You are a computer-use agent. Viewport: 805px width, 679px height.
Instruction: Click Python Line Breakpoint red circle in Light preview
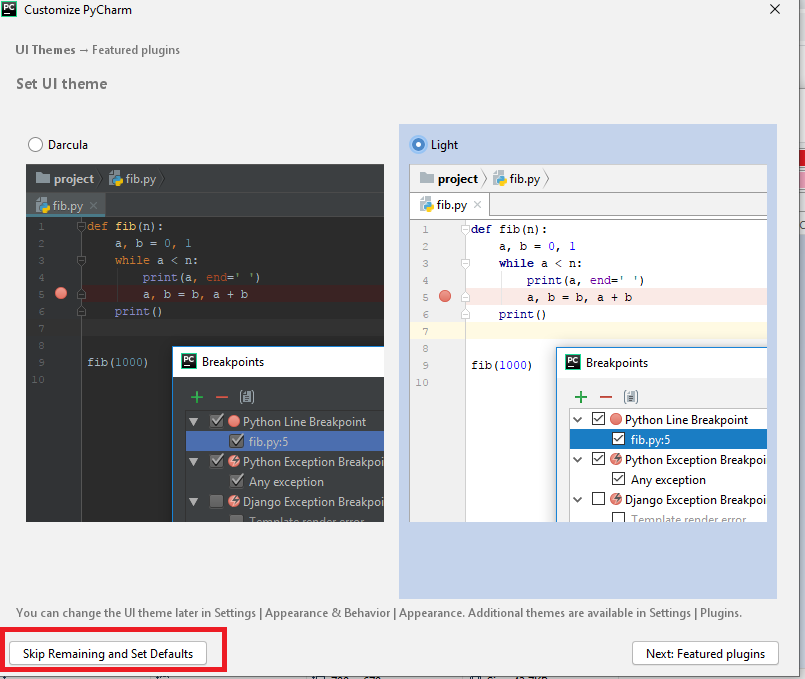pyautogui.click(x=616, y=419)
